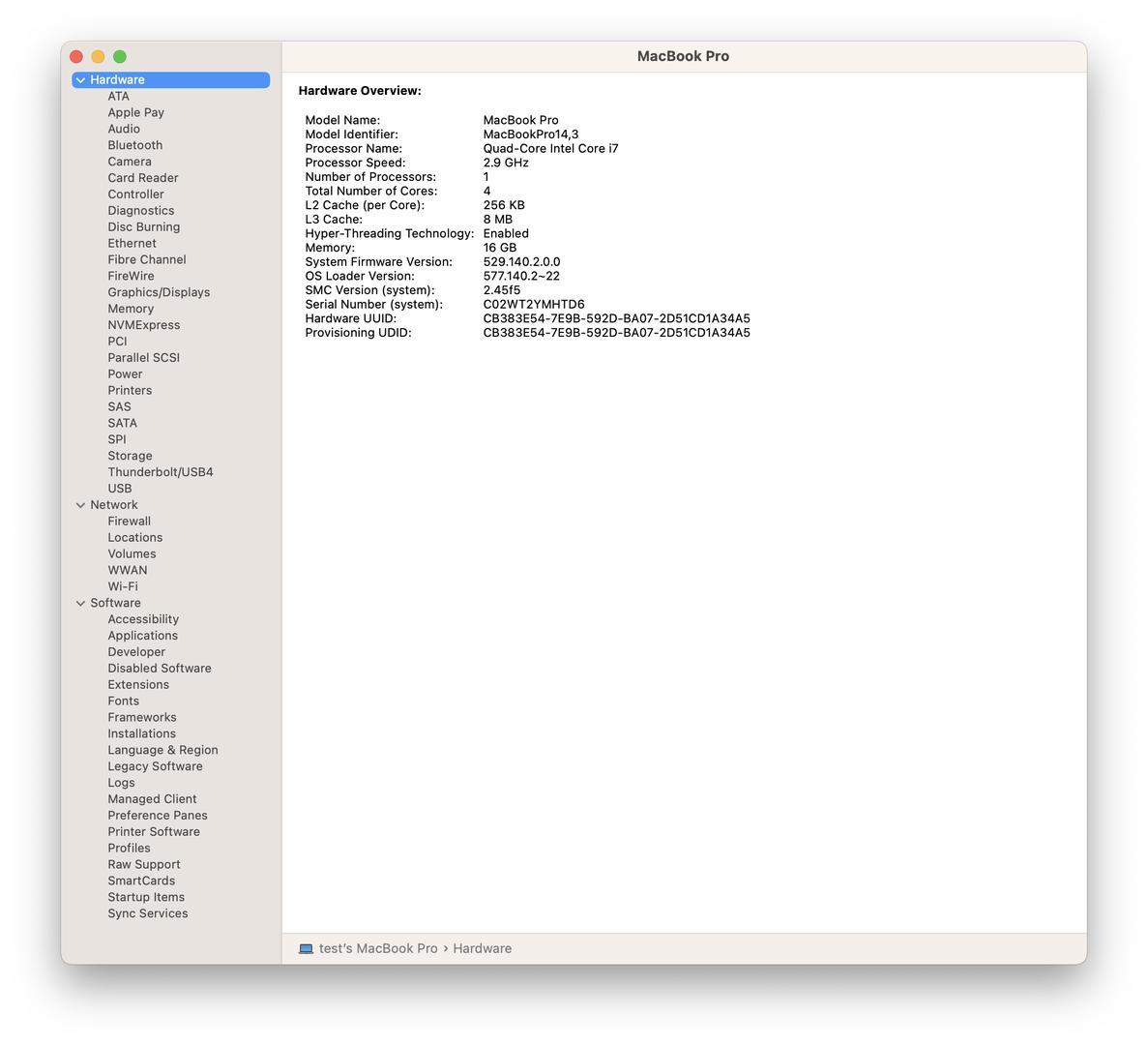Select Preference Panes entry
This screenshot has width=1148, height=1045.
158,816
